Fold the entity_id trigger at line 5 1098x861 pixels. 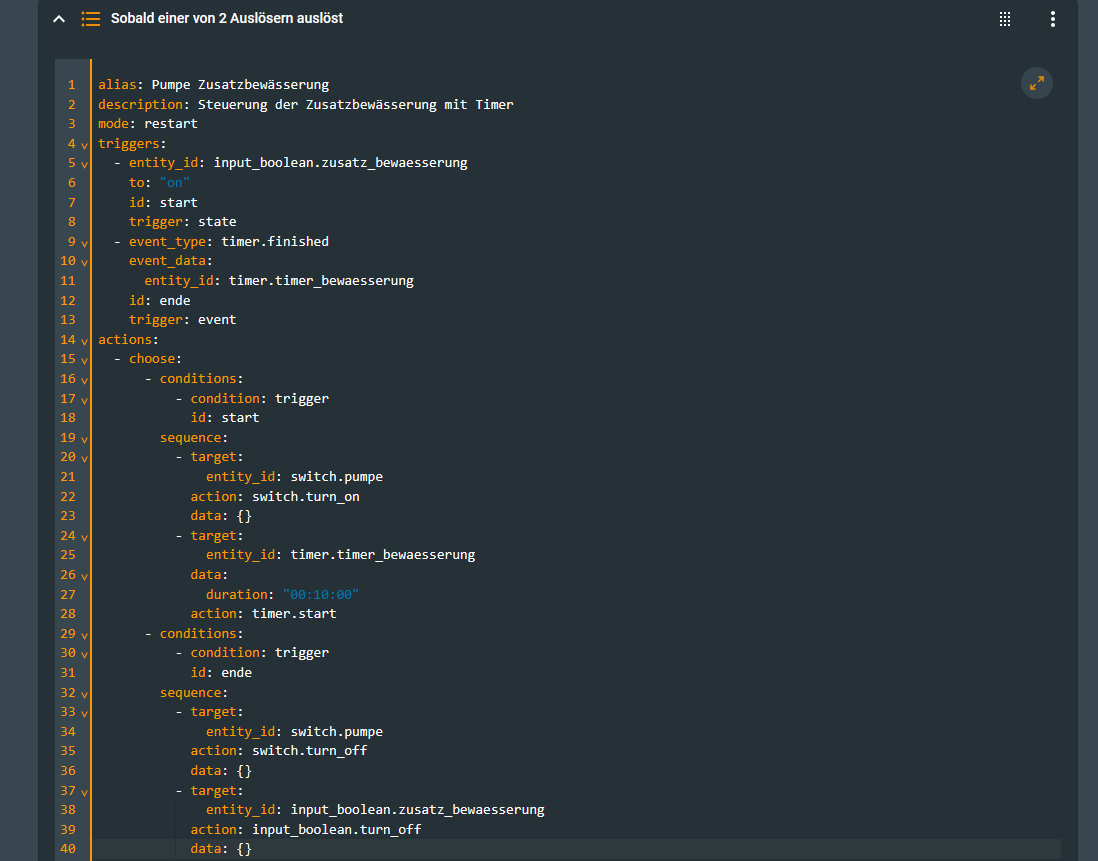coord(84,164)
